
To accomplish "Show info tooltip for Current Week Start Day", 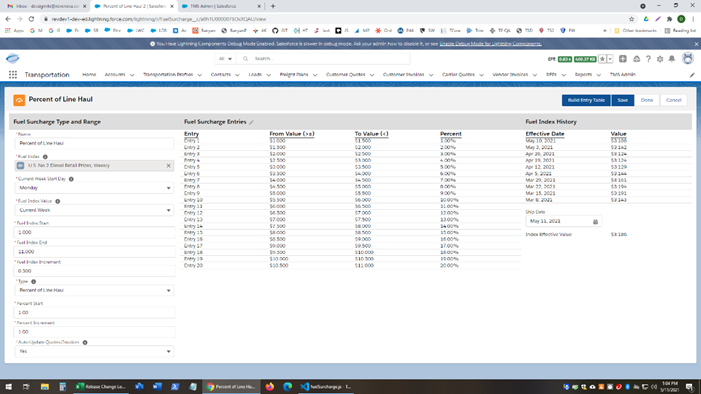I will point(71,179).
